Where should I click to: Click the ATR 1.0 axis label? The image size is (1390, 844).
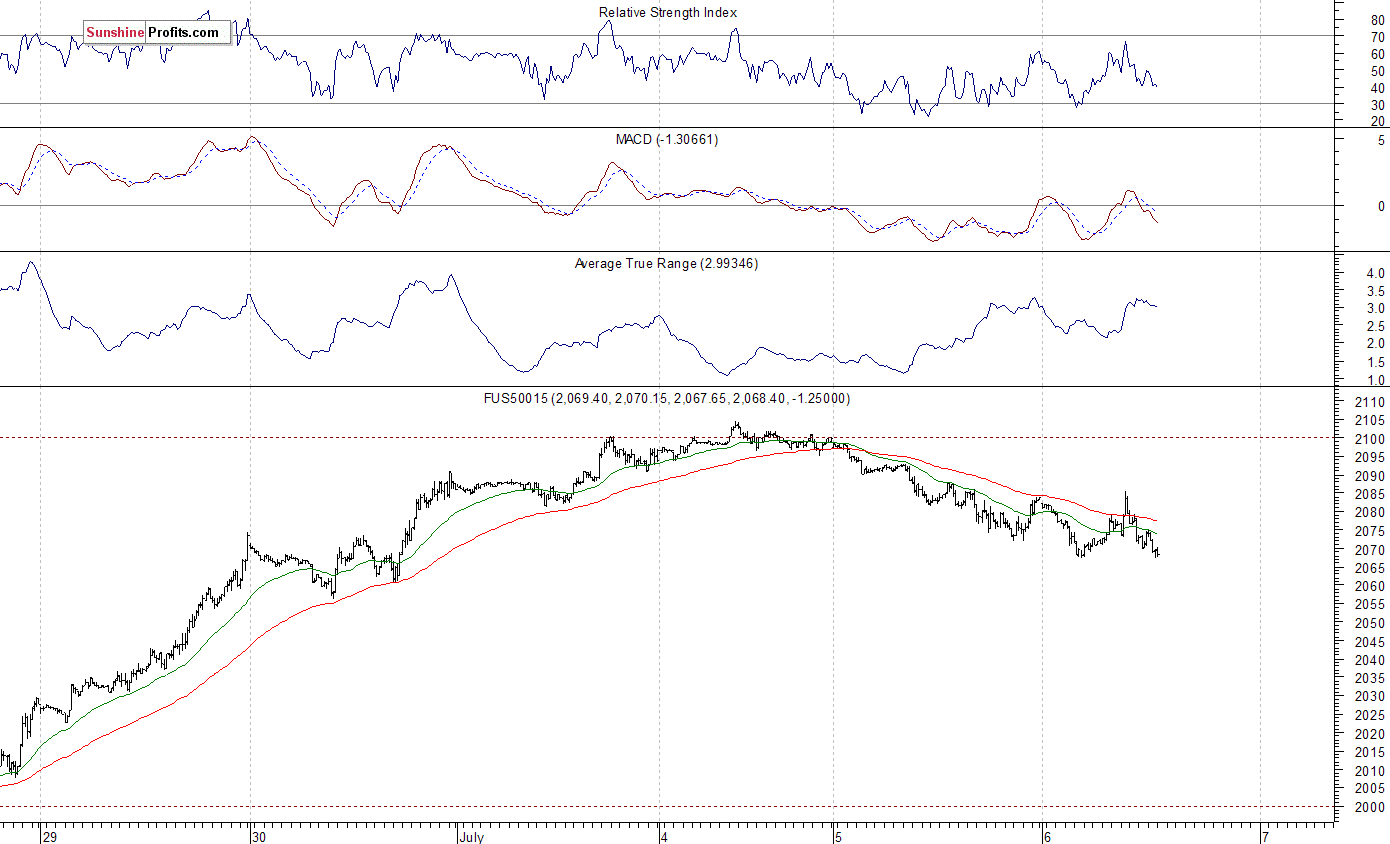click(x=1375, y=380)
